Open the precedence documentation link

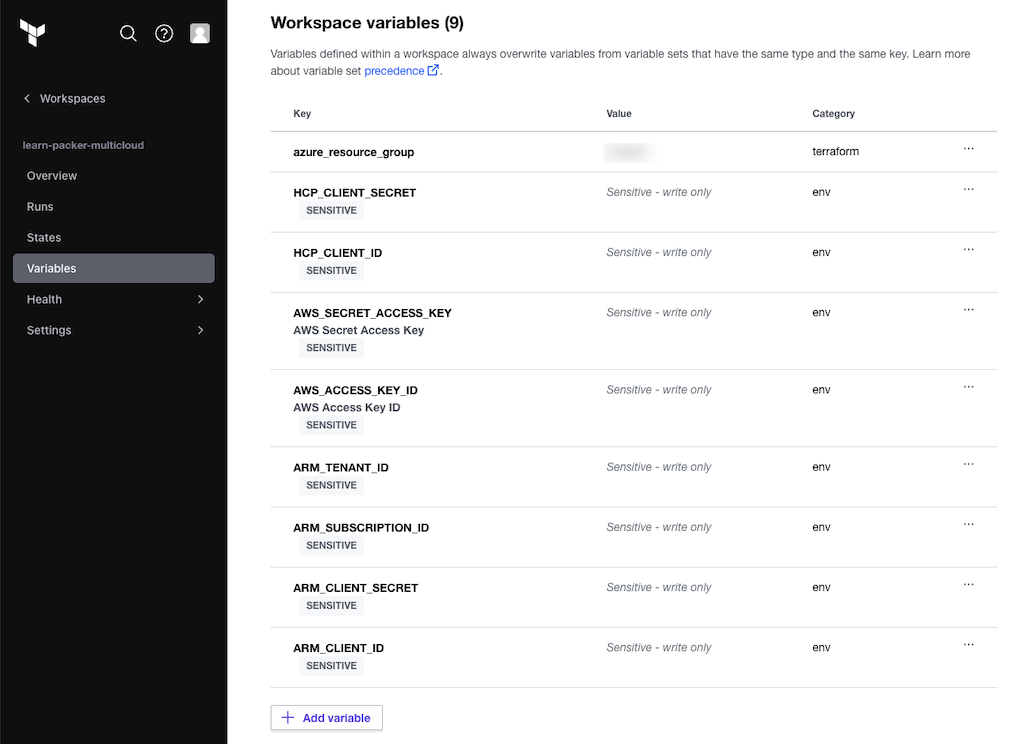396,70
